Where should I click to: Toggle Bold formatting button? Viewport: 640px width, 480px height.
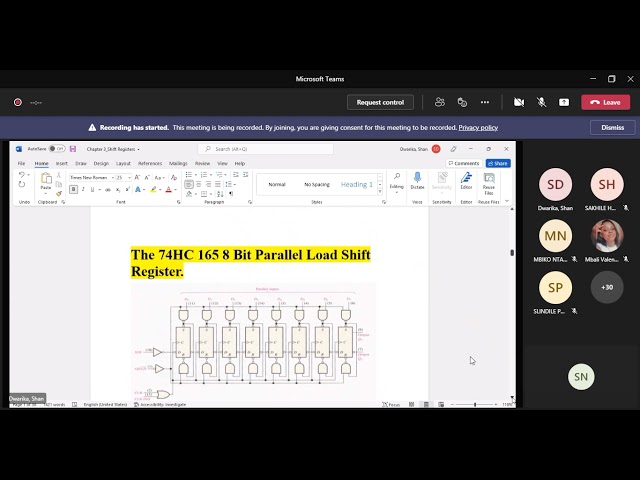tap(73, 189)
